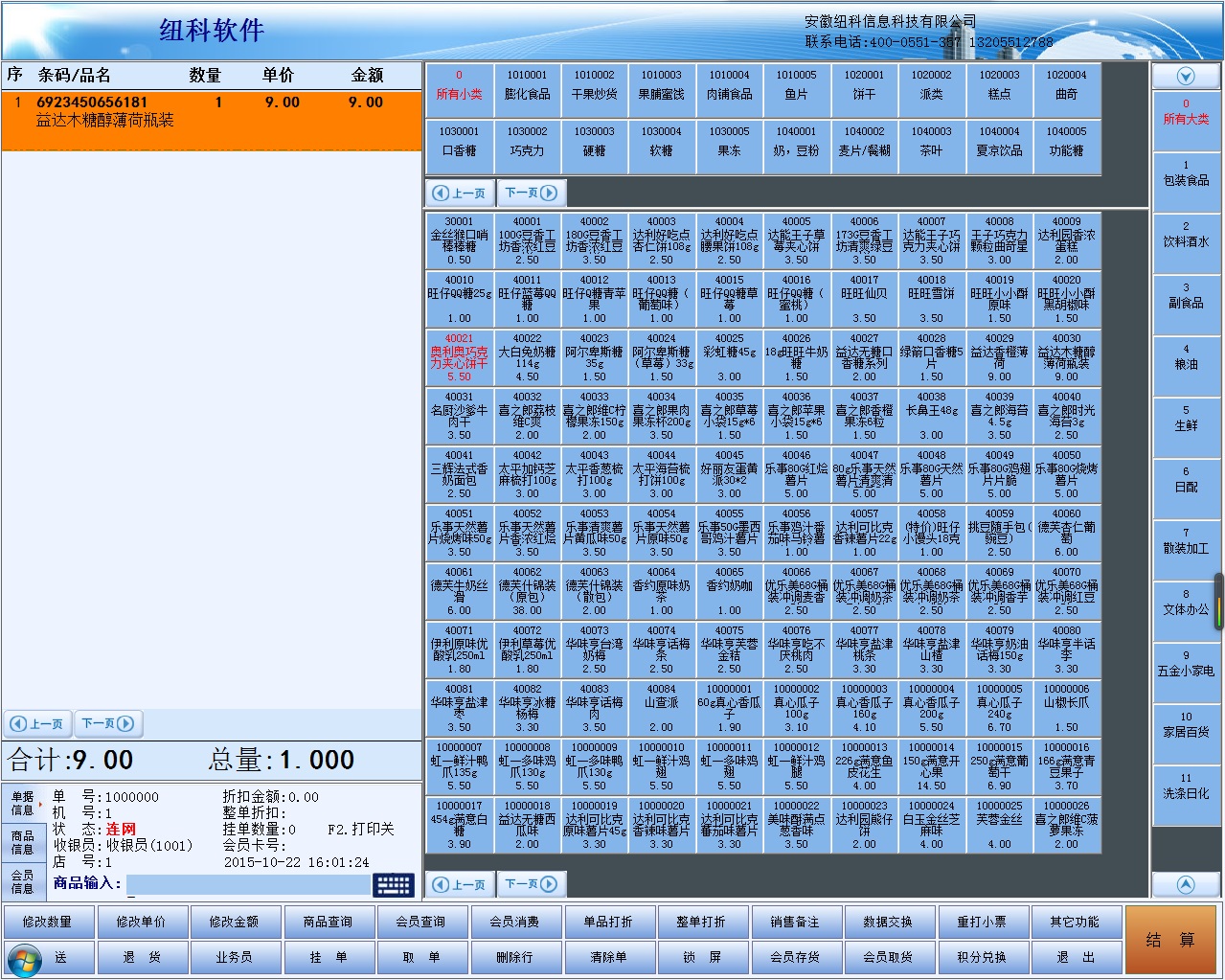
Task: Add product 40021 奥利奥巧克力夹心饼干
Action: tap(459, 357)
